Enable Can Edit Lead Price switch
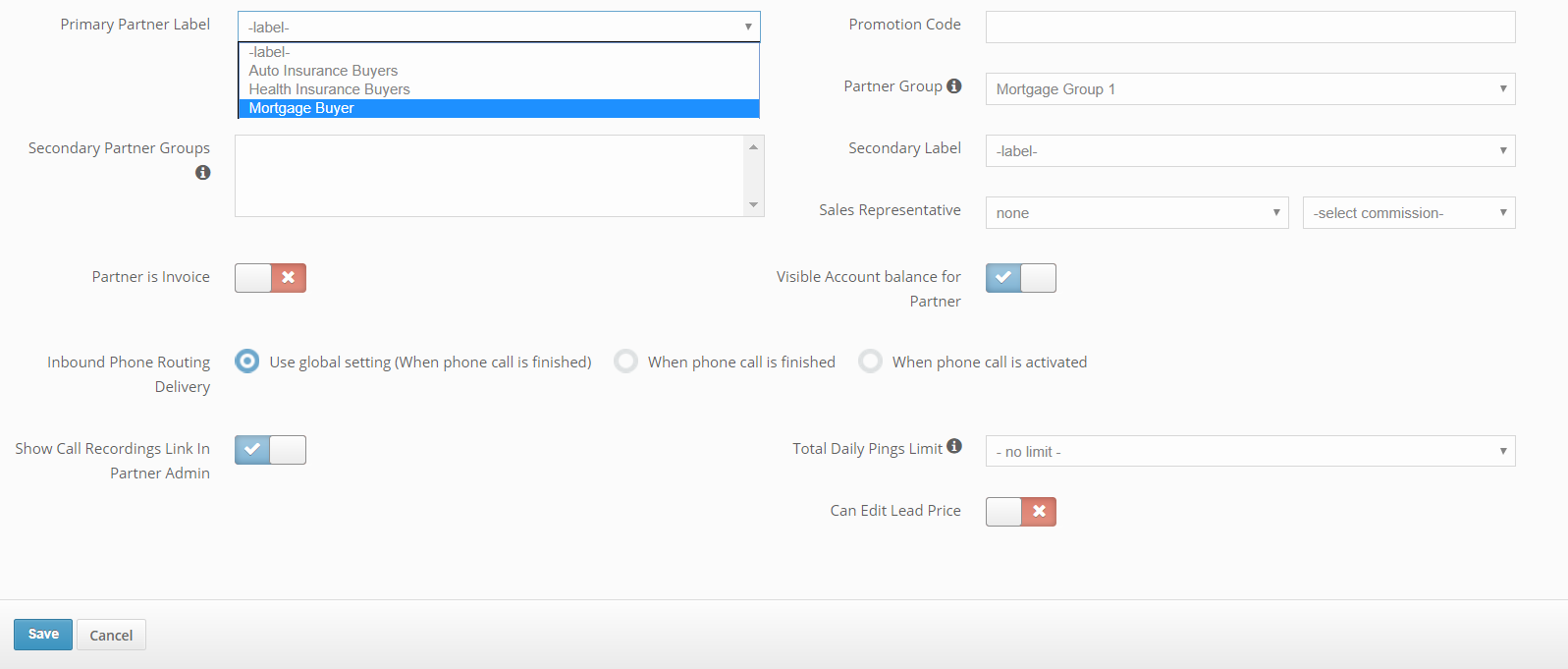The height and width of the screenshot is (669, 1568). click(1020, 512)
